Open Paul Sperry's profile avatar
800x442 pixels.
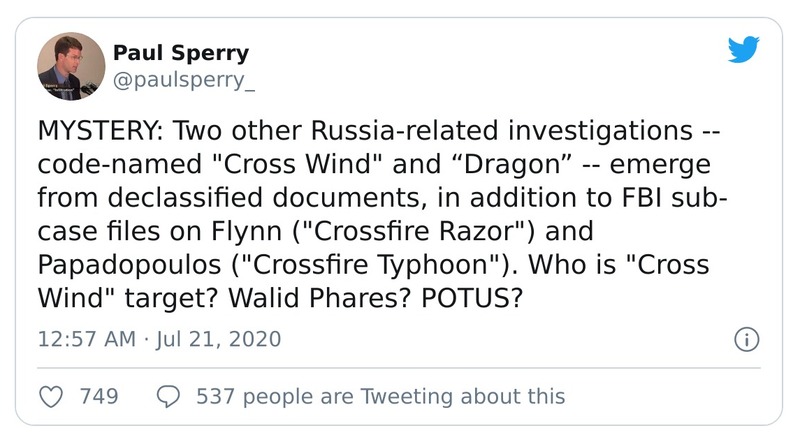tap(70, 67)
